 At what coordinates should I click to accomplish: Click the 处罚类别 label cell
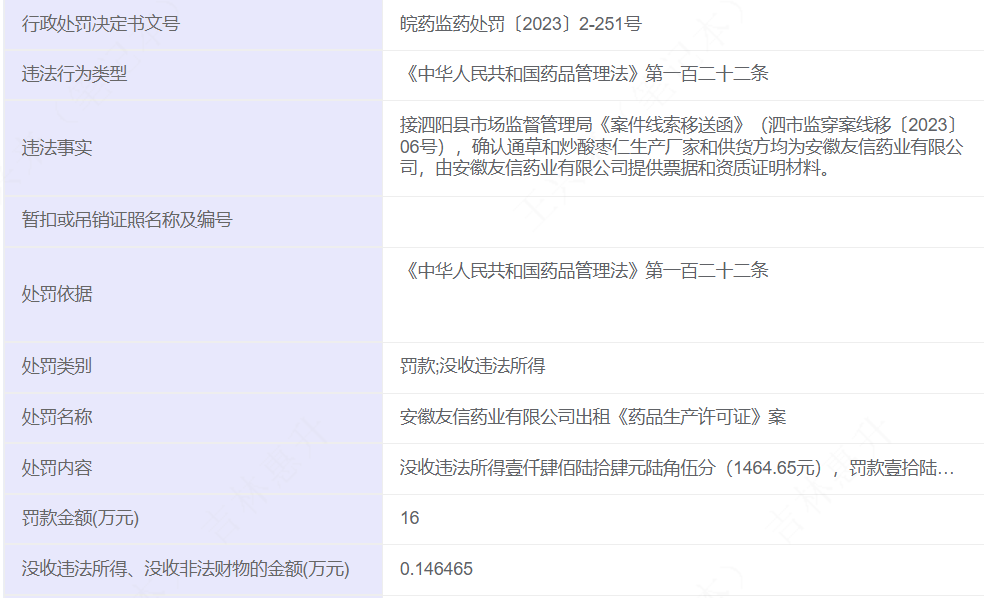point(57,367)
